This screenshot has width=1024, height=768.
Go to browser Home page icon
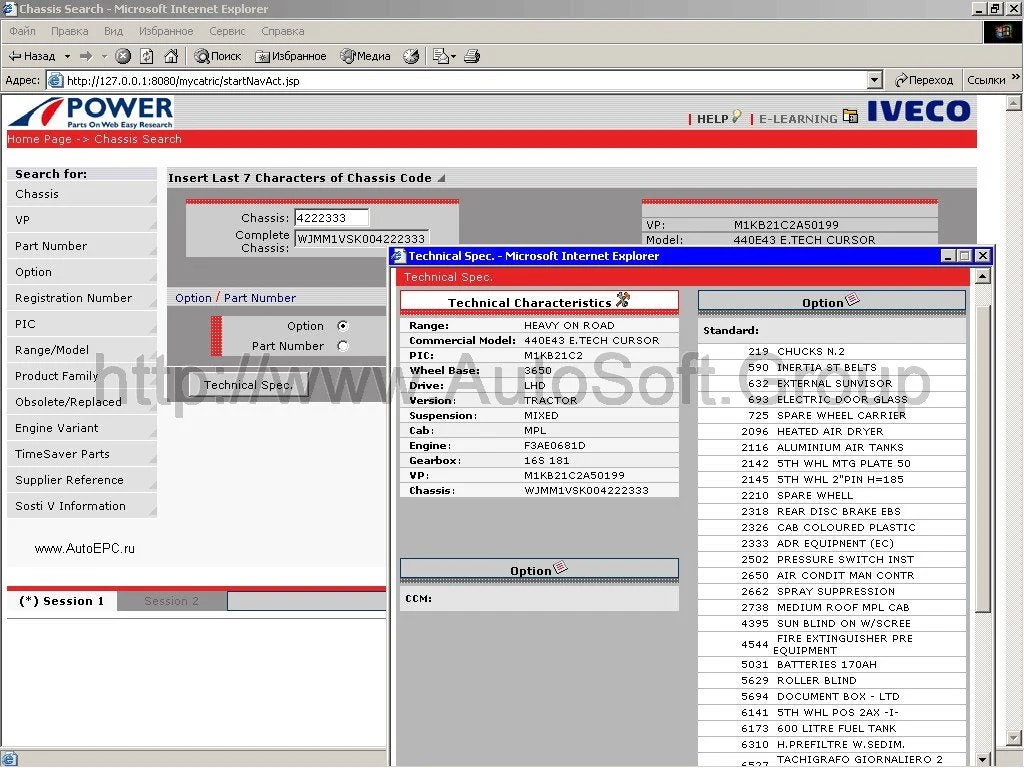(171, 56)
